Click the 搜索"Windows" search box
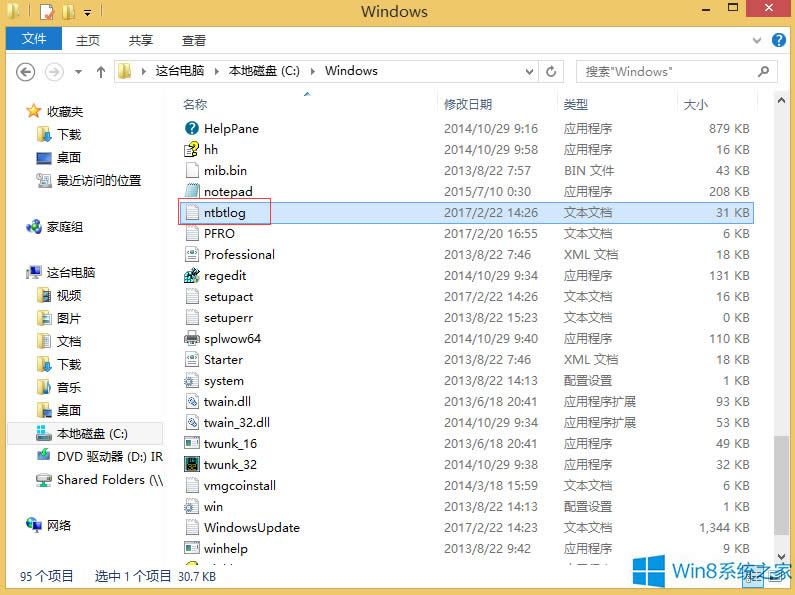795x595 pixels. [665, 72]
